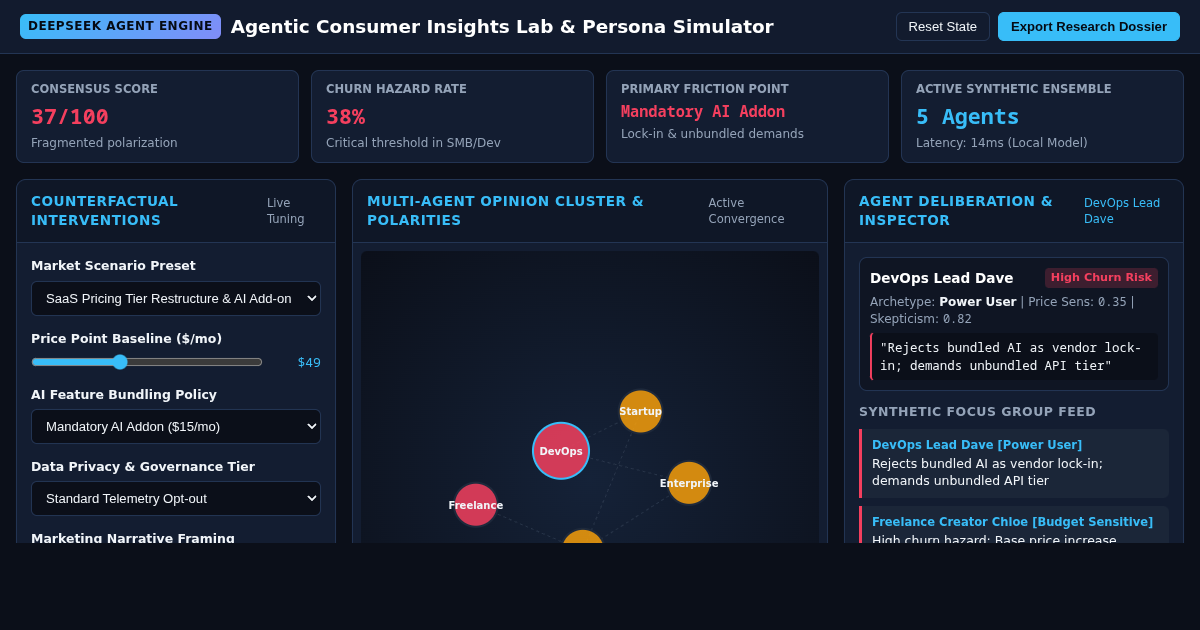1200x630 pixels.
Task: Click the $49 price value
Action: [x=309, y=362]
